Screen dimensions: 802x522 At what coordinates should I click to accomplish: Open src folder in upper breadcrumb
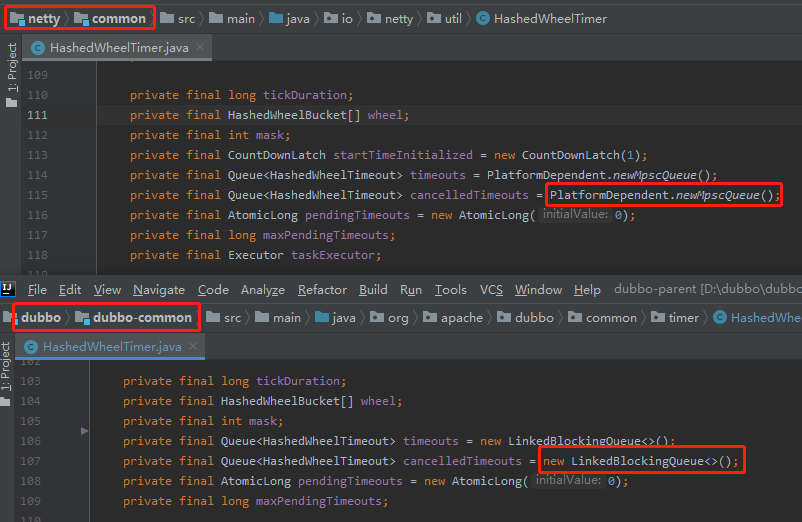[177, 19]
